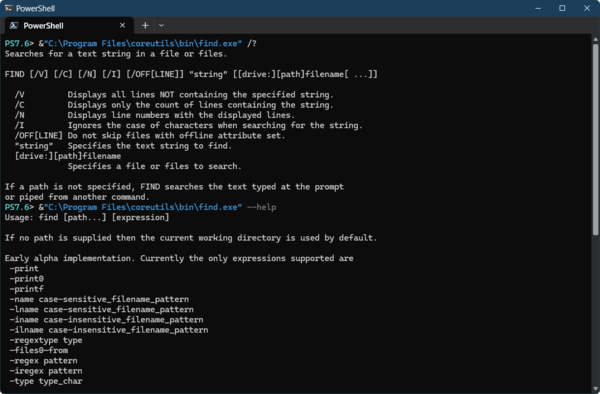The height and width of the screenshot is (394, 600).
Task: Click the first find.exe path string
Action: [143, 44]
